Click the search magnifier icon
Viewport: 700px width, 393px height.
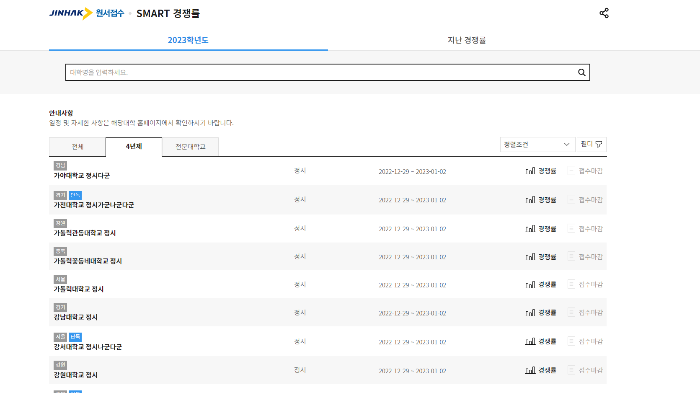click(x=581, y=72)
